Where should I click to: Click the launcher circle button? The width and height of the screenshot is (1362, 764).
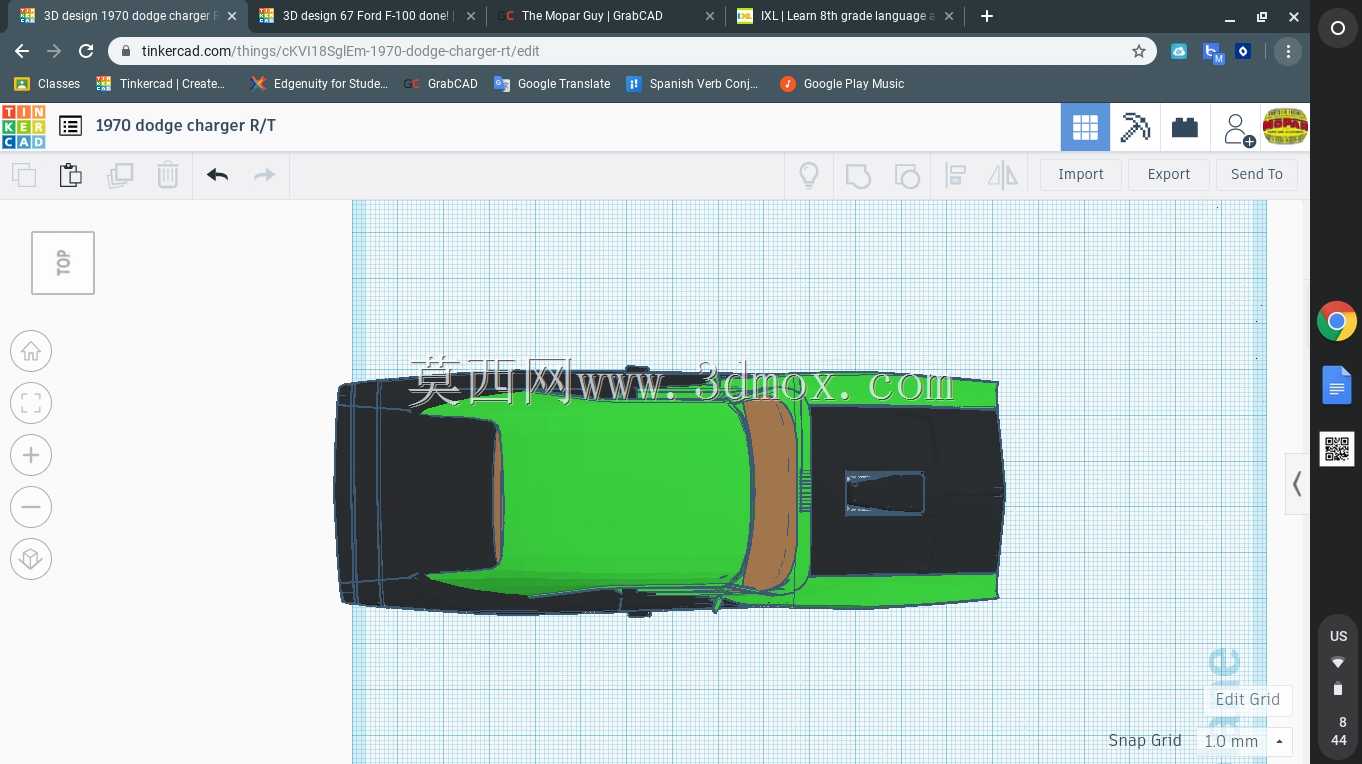click(x=1337, y=29)
